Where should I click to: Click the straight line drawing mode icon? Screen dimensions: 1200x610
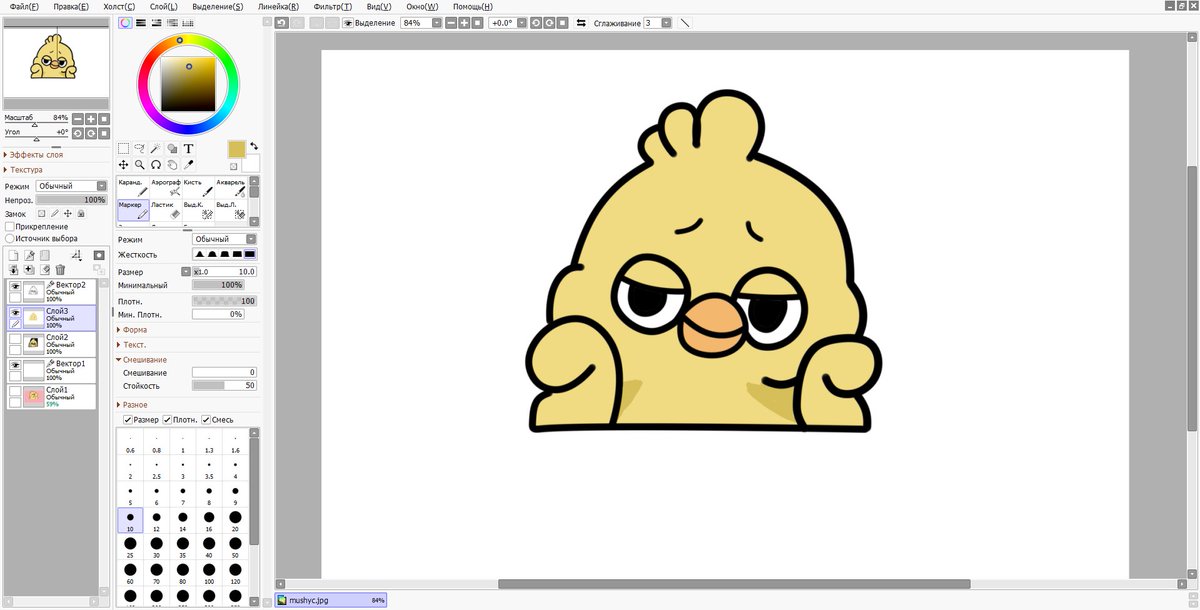click(685, 22)
